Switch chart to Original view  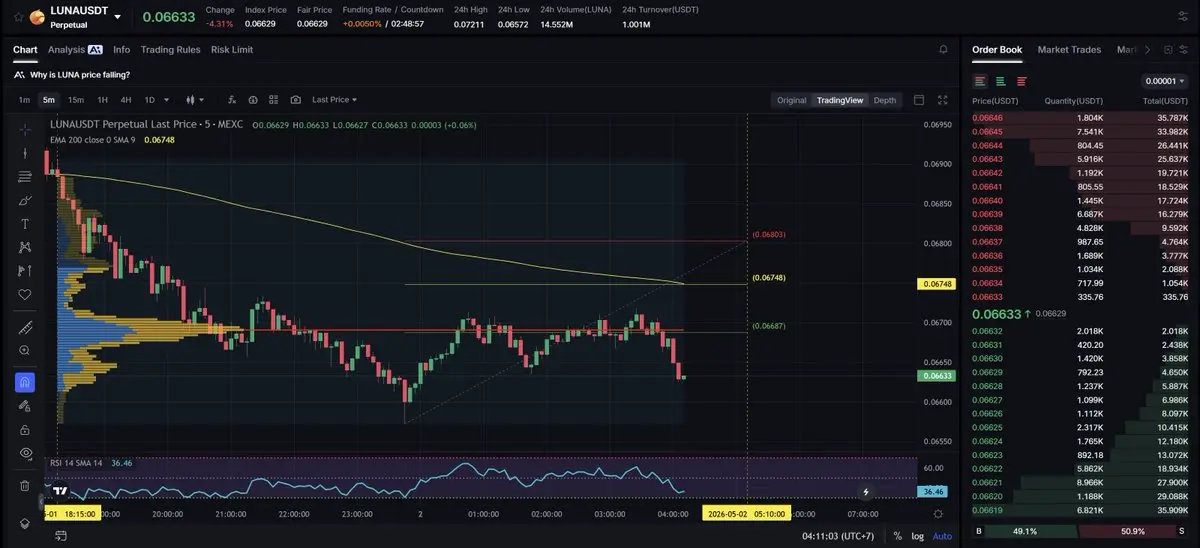click(791, 100)
